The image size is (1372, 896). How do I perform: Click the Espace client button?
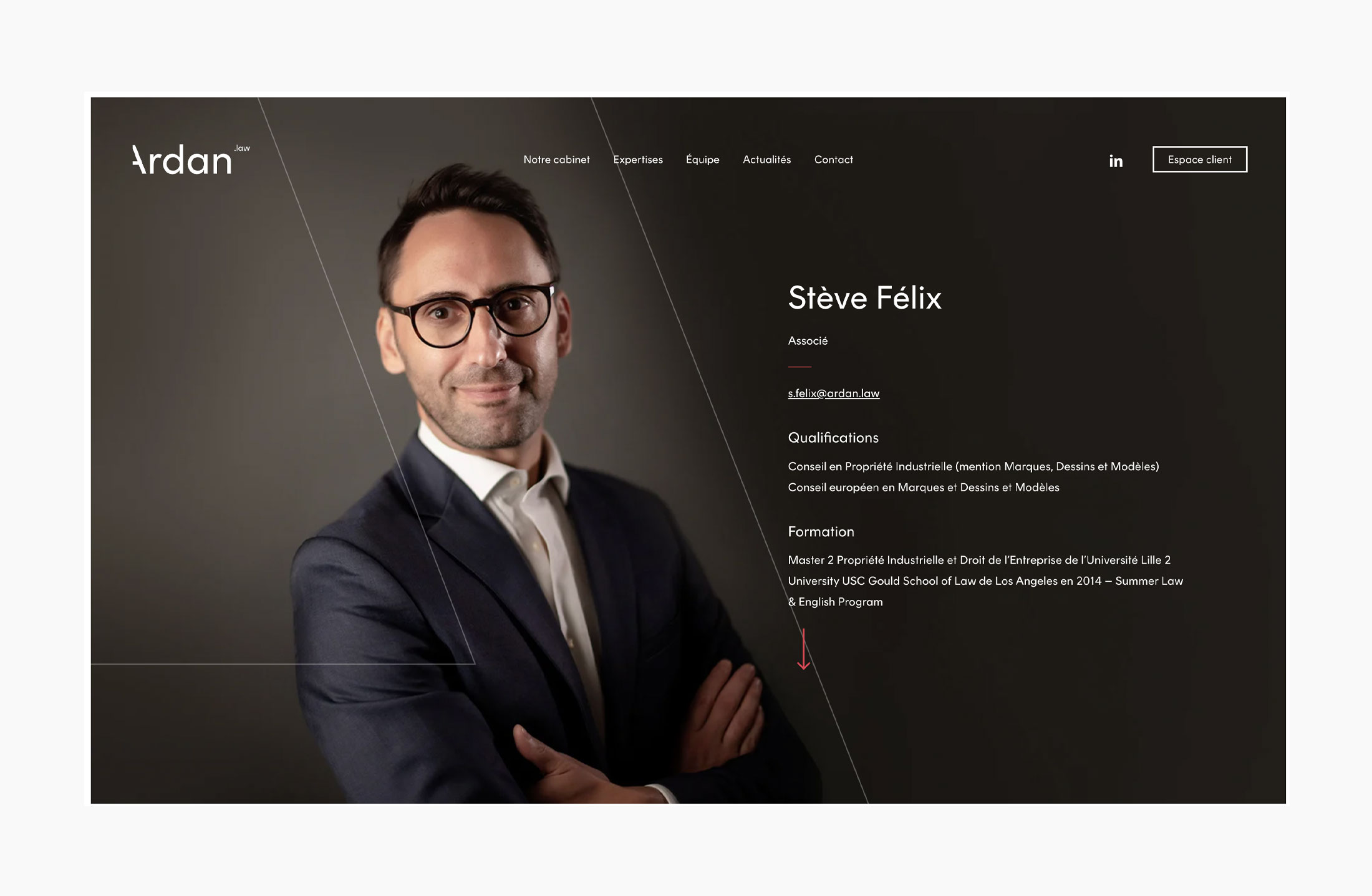[x=1200, y=160]
